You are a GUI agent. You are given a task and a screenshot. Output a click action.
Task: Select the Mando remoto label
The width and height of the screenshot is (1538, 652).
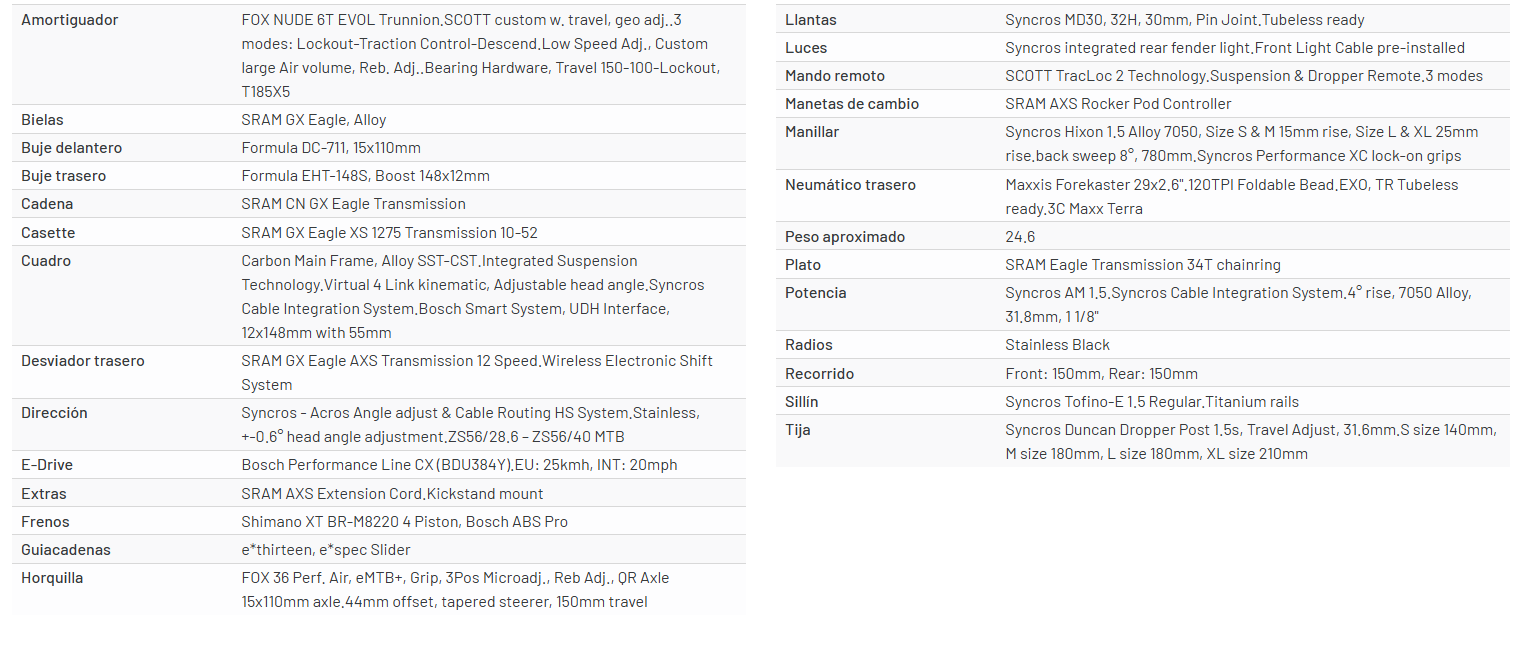tap(835, 76)
